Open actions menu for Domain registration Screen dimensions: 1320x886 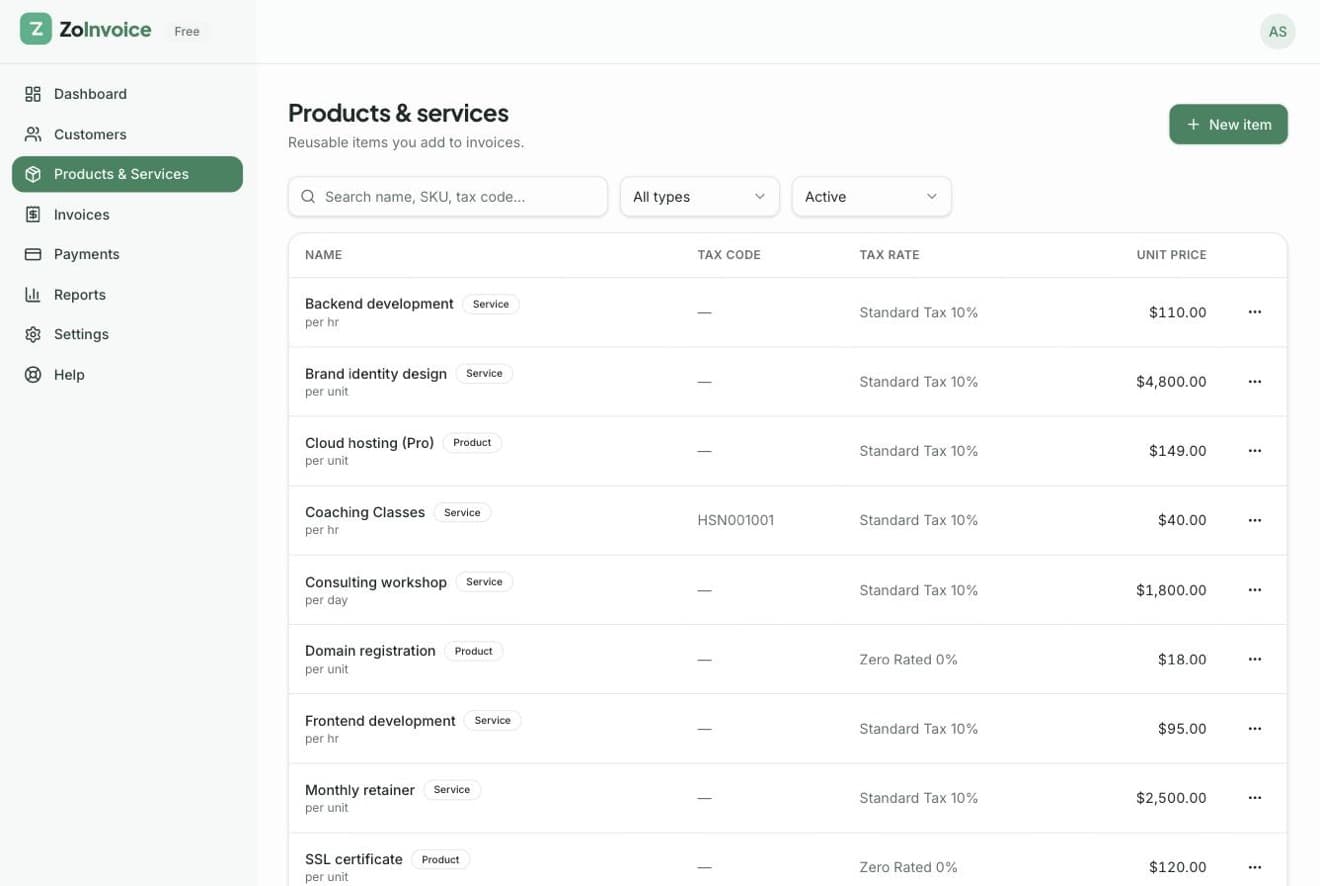coord(1255,659)
